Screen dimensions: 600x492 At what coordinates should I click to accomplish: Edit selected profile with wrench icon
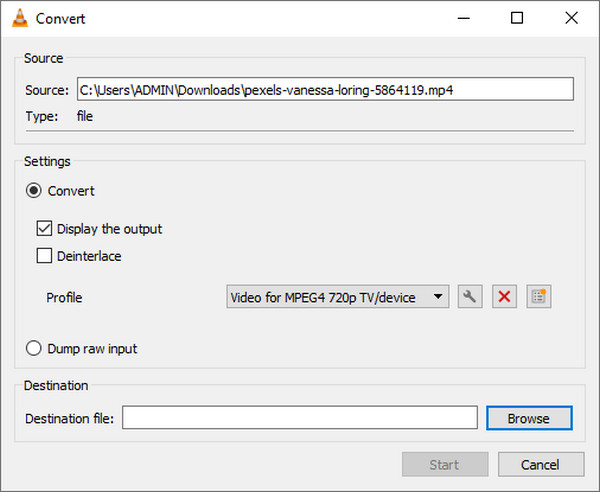point(470,297)
